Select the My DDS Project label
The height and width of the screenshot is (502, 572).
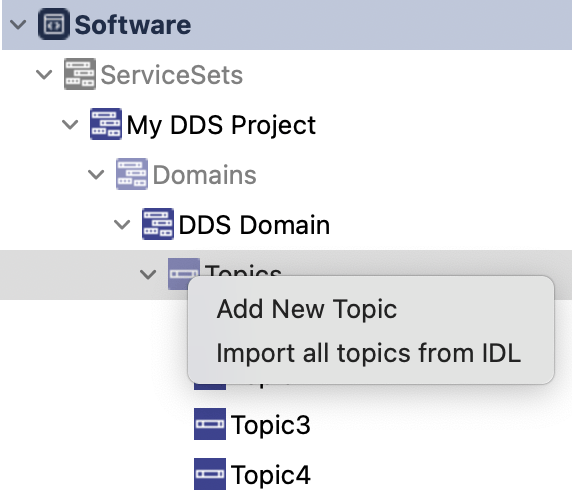coord(221,125)
